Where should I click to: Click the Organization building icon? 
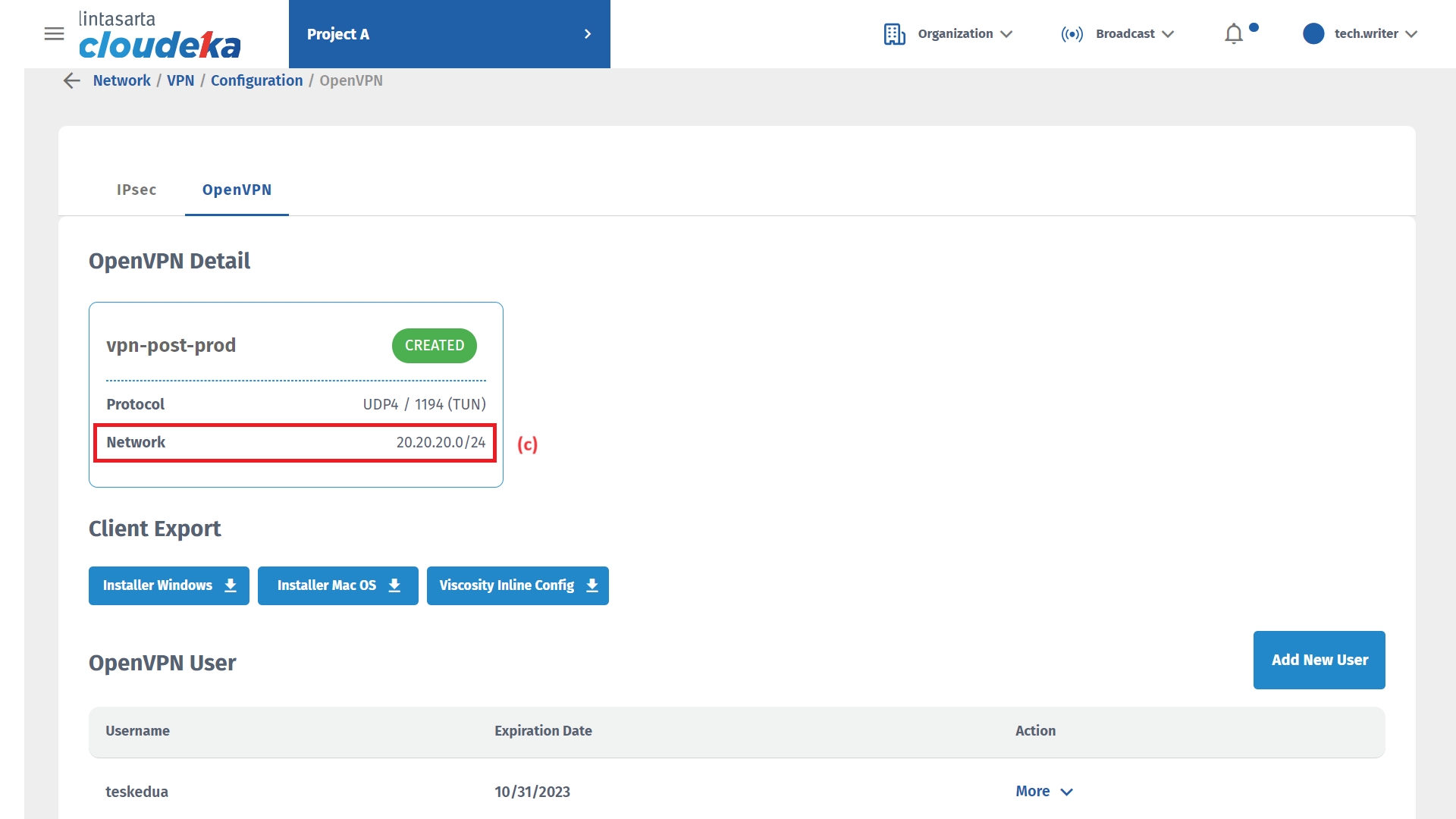[894, 34]
